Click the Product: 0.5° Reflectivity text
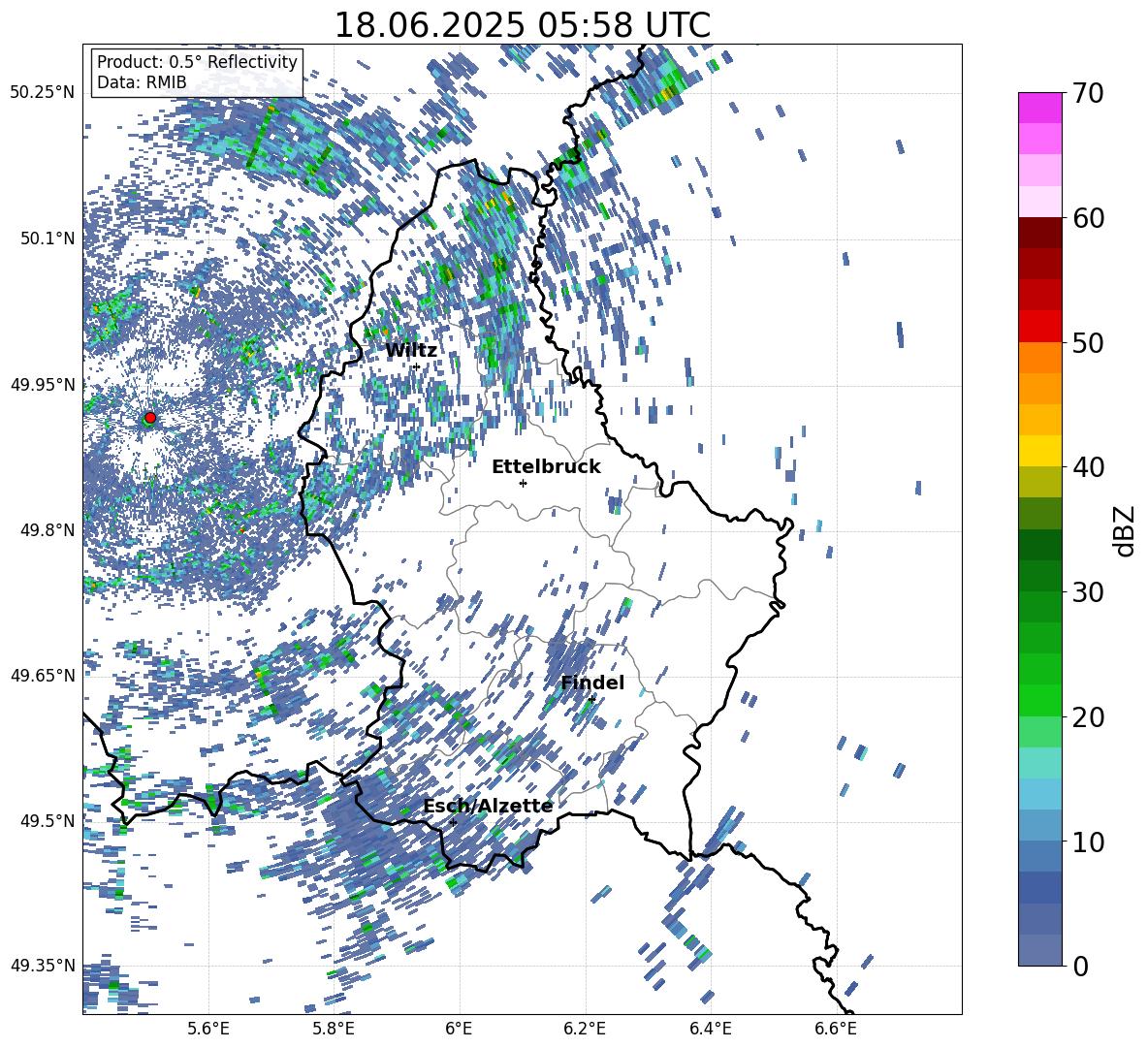This screenshot has width=1148, height=1048. click(x=197, y=62)
